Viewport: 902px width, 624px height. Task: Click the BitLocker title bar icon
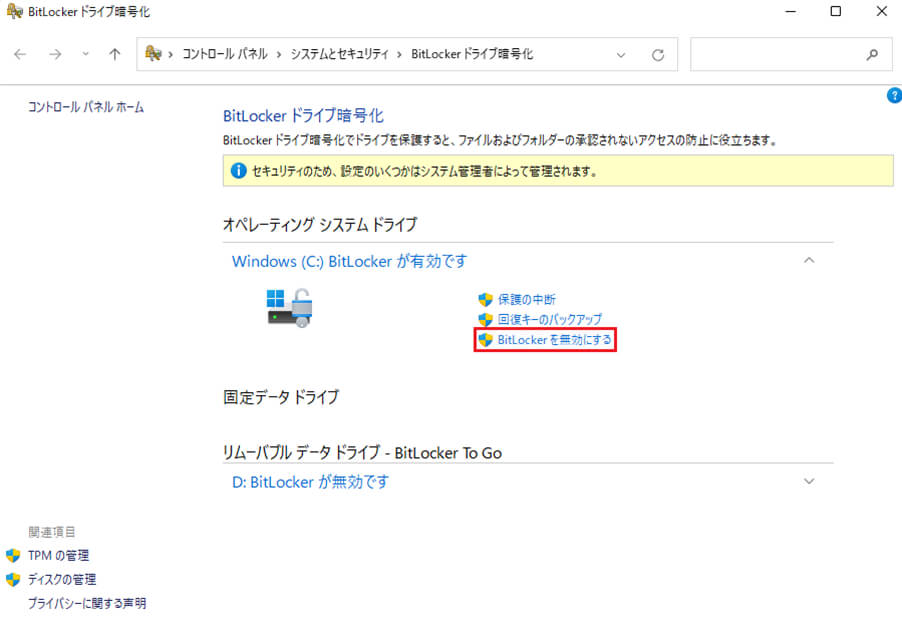pos(14,11)
